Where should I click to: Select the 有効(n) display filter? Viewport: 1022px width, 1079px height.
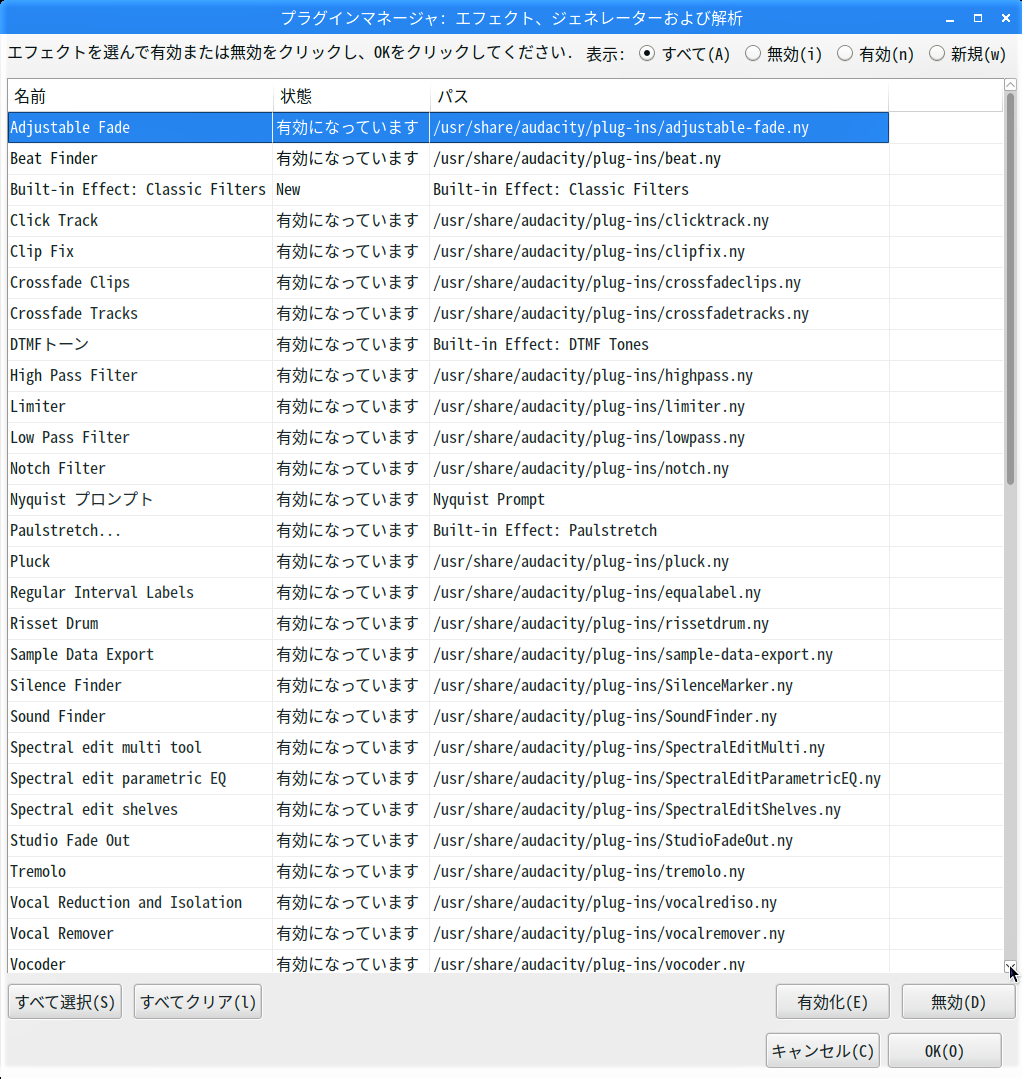pyautogui.click(x=844, y=54)
